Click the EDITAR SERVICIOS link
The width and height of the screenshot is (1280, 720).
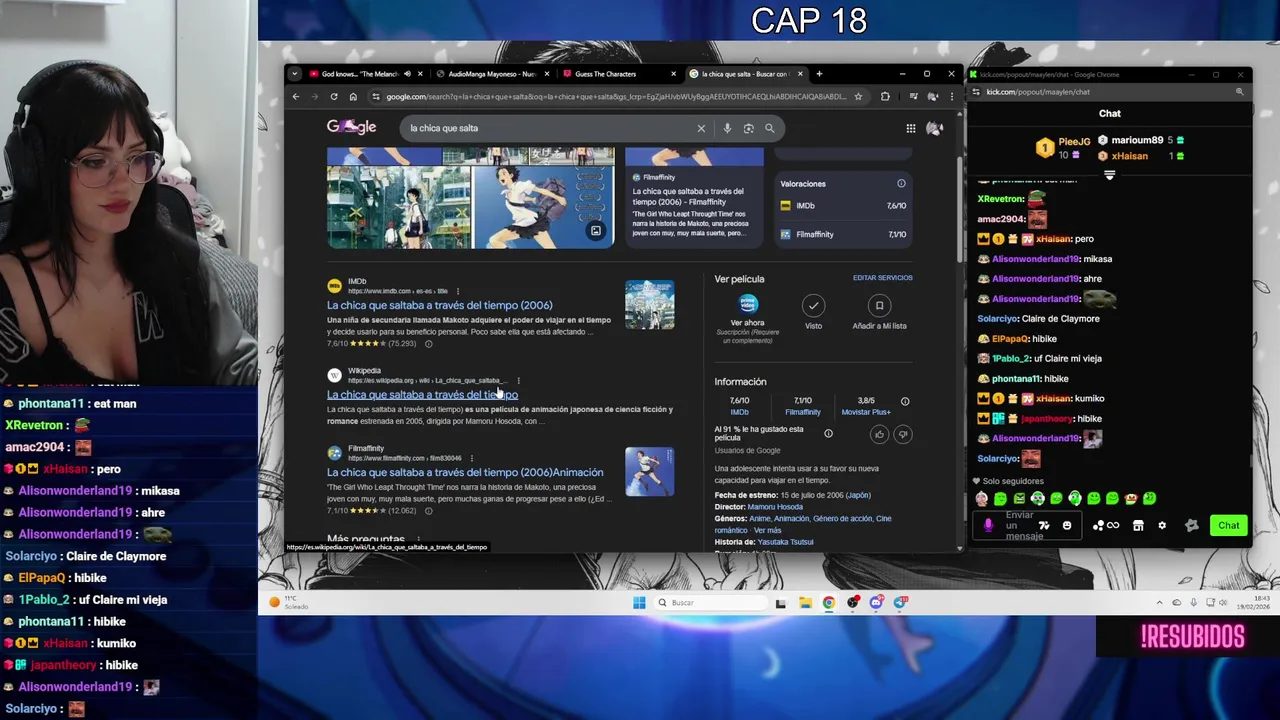click(x=882, y=278)
